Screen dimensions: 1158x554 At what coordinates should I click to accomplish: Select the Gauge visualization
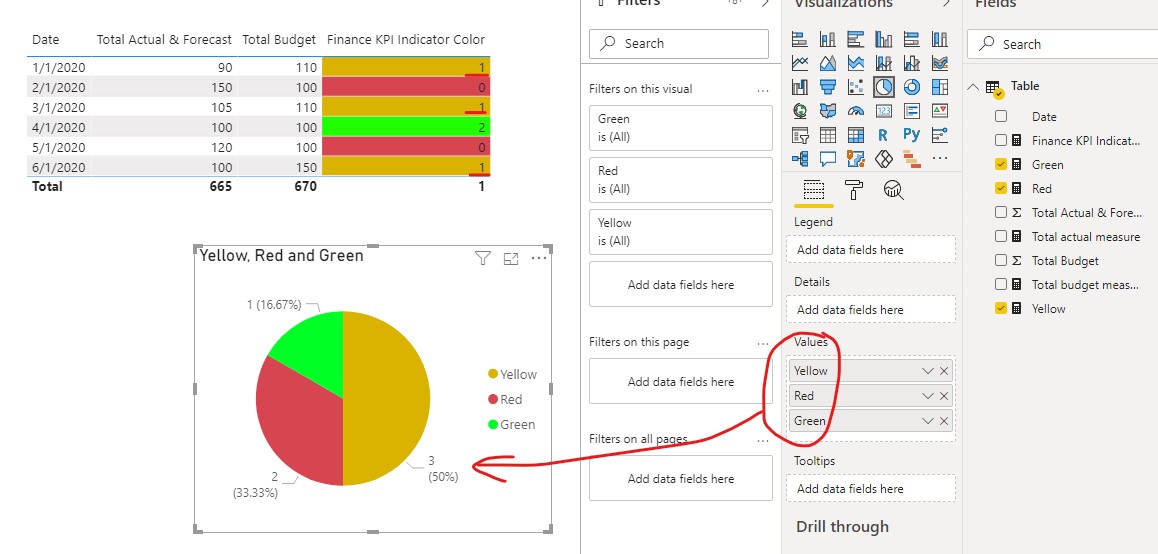click(x=856, y=111)
